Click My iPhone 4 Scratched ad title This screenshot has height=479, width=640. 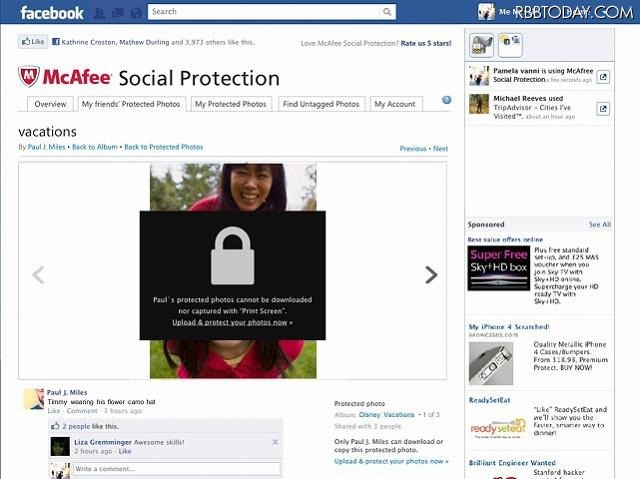point(509,327)
